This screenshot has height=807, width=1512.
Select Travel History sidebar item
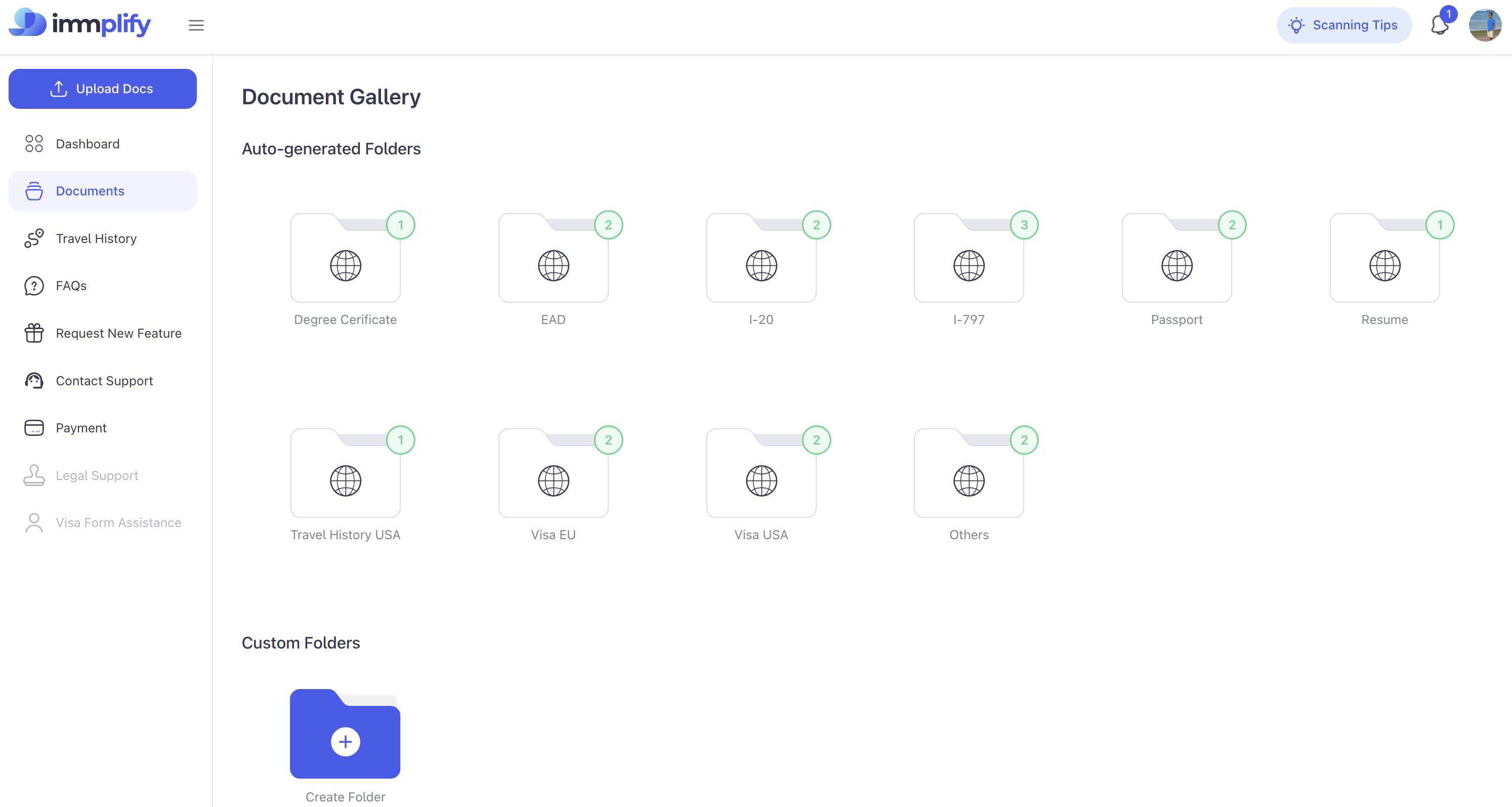coord(96,238)
